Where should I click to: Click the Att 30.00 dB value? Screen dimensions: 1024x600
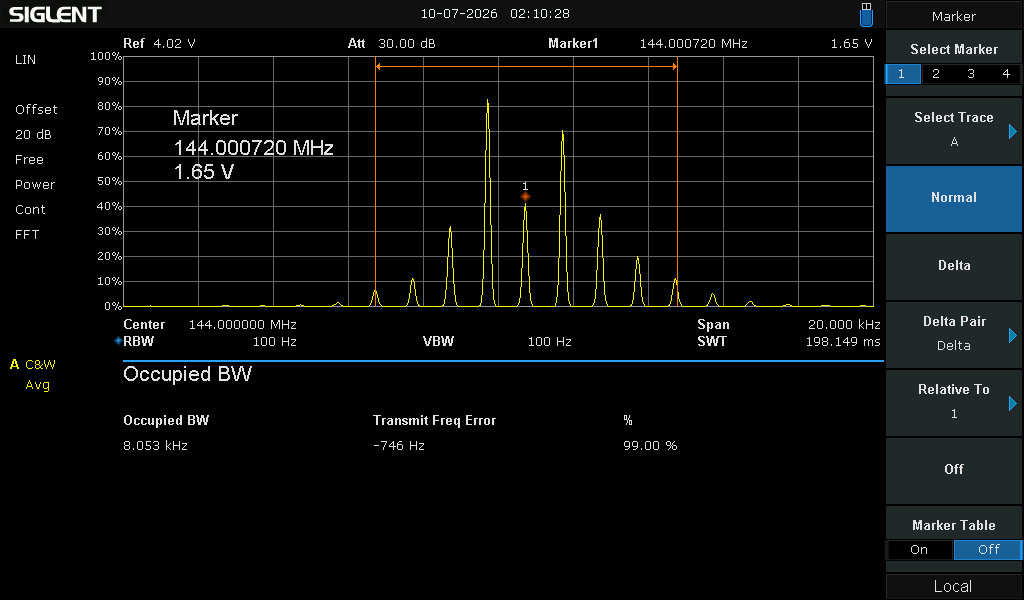point(407,44)
